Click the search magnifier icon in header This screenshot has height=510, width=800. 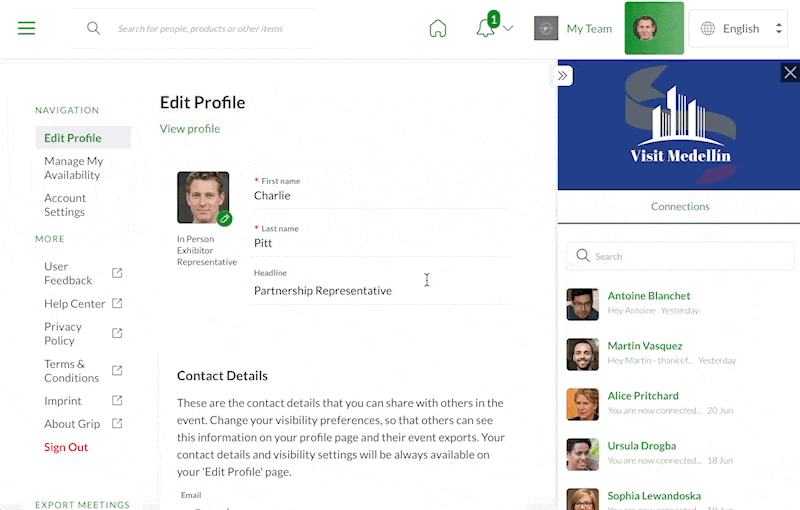coord(93,28)
